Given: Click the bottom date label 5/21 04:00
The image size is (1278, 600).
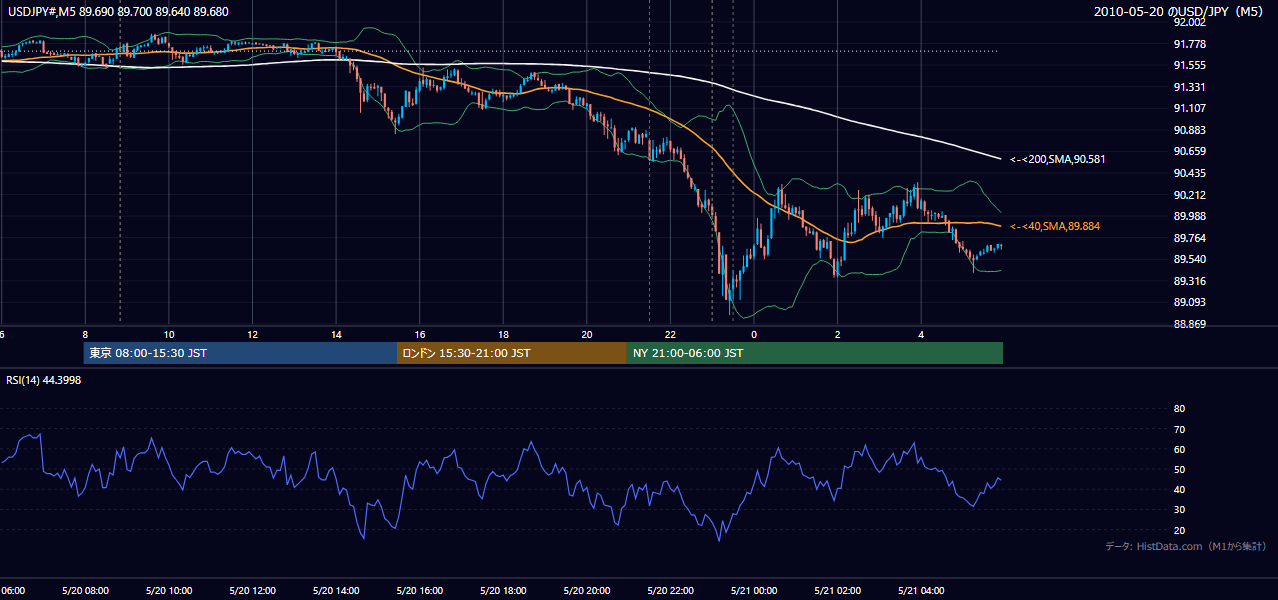Looking at the screenshot, I should tap(921, 590).
